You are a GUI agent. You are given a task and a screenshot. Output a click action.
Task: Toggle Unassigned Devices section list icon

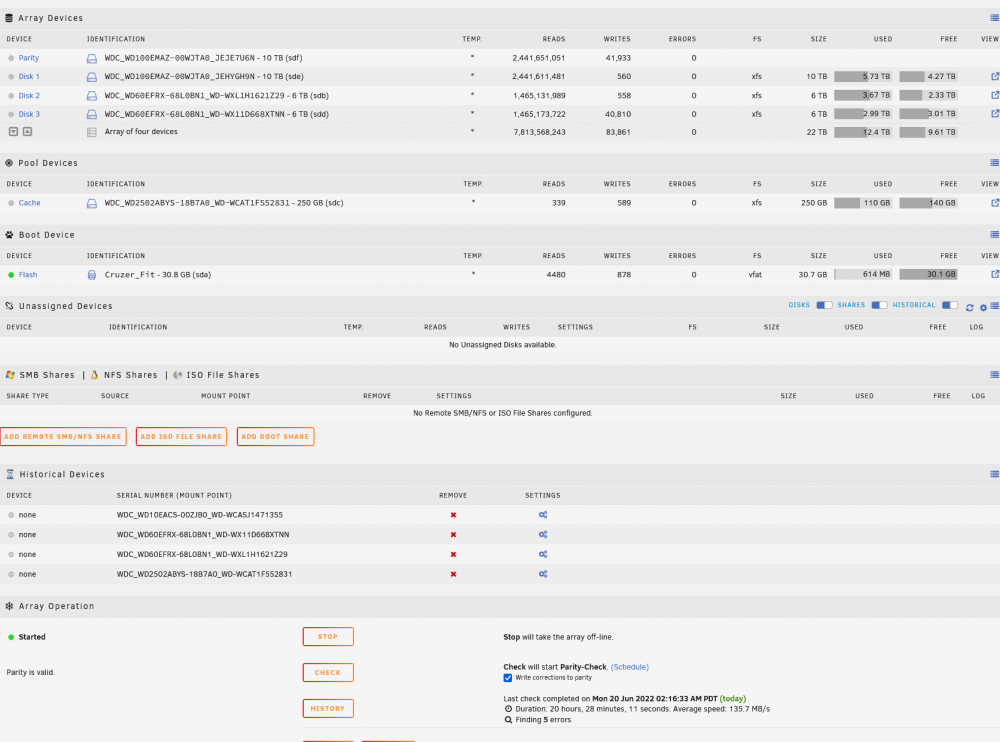[x=994, y=306]
